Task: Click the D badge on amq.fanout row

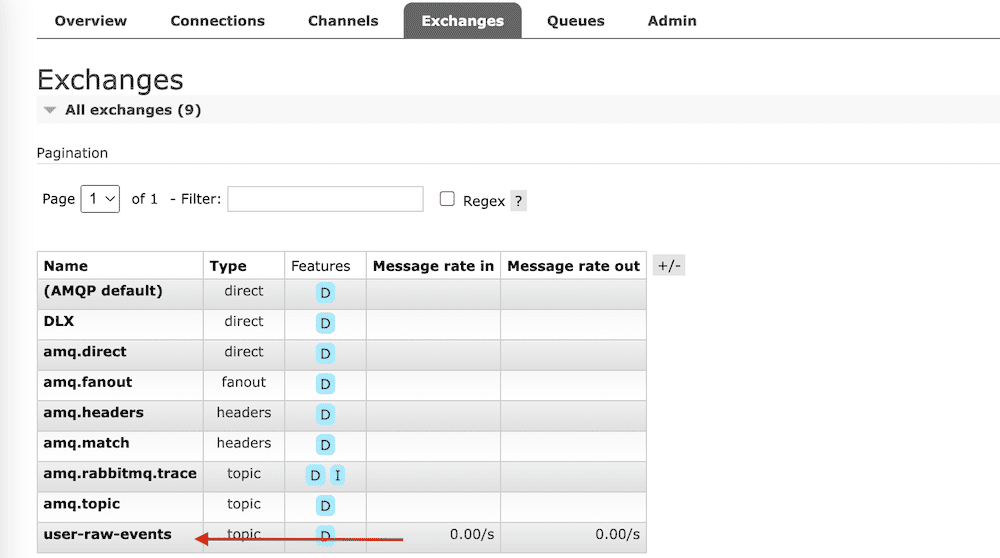Action: pyautogui.click(x=325, y=384)
